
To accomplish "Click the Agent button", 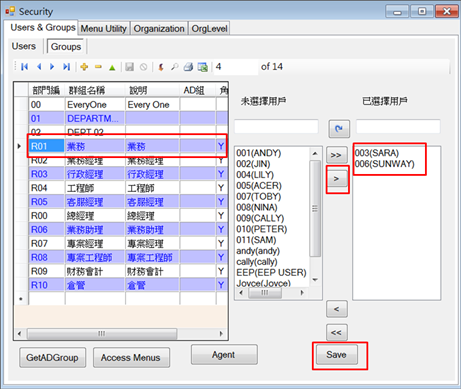I will 224,355.
